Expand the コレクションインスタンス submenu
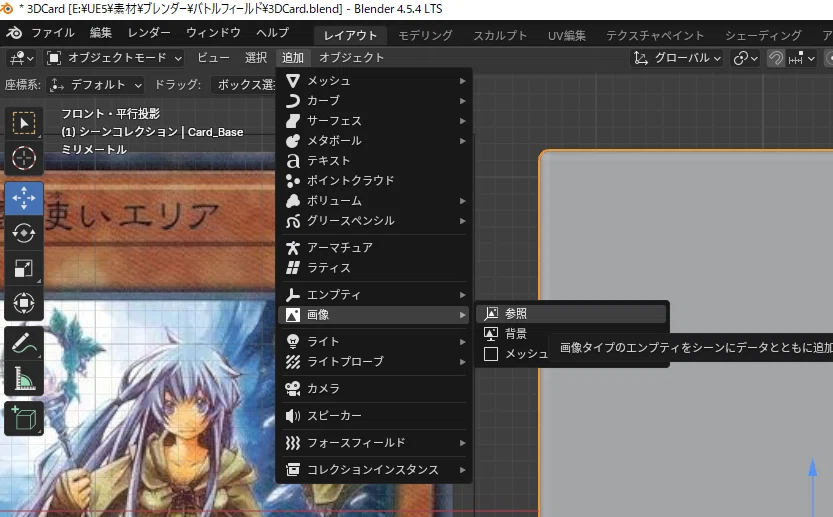Screen dimensions: 833x517 [x=374, y=470]
